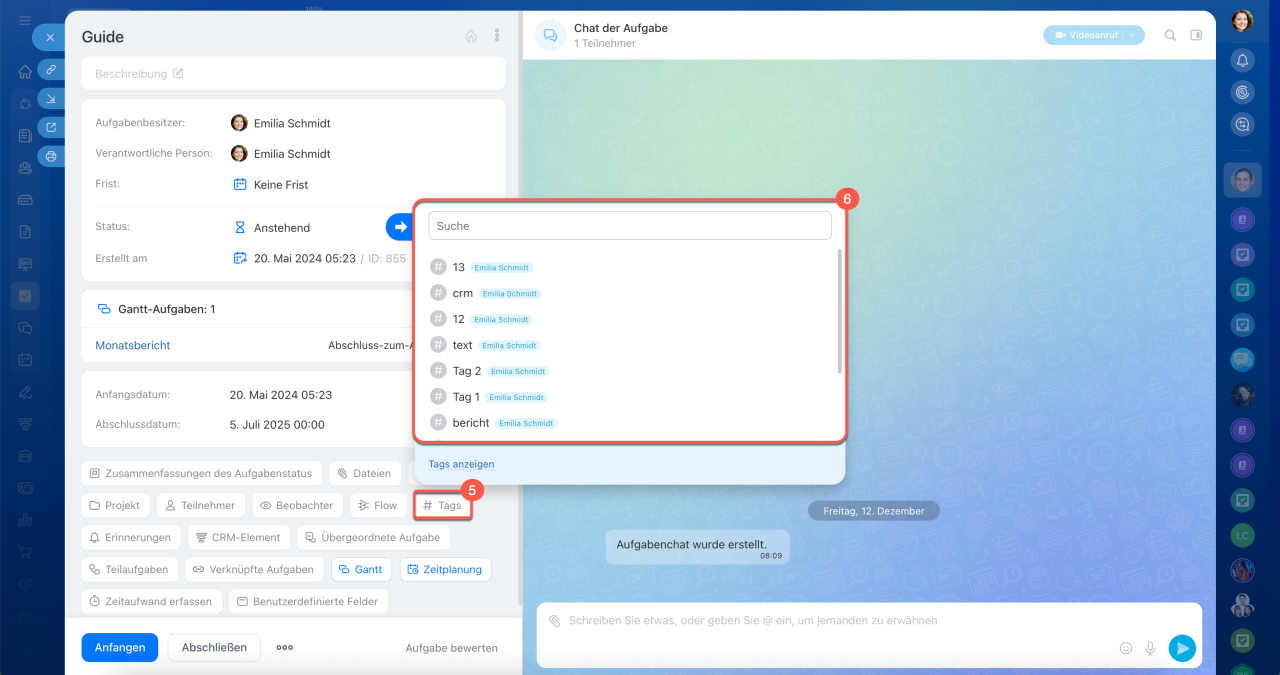Open the Monatsbericht linked task
1280x675 pixels.
[133, 345]
